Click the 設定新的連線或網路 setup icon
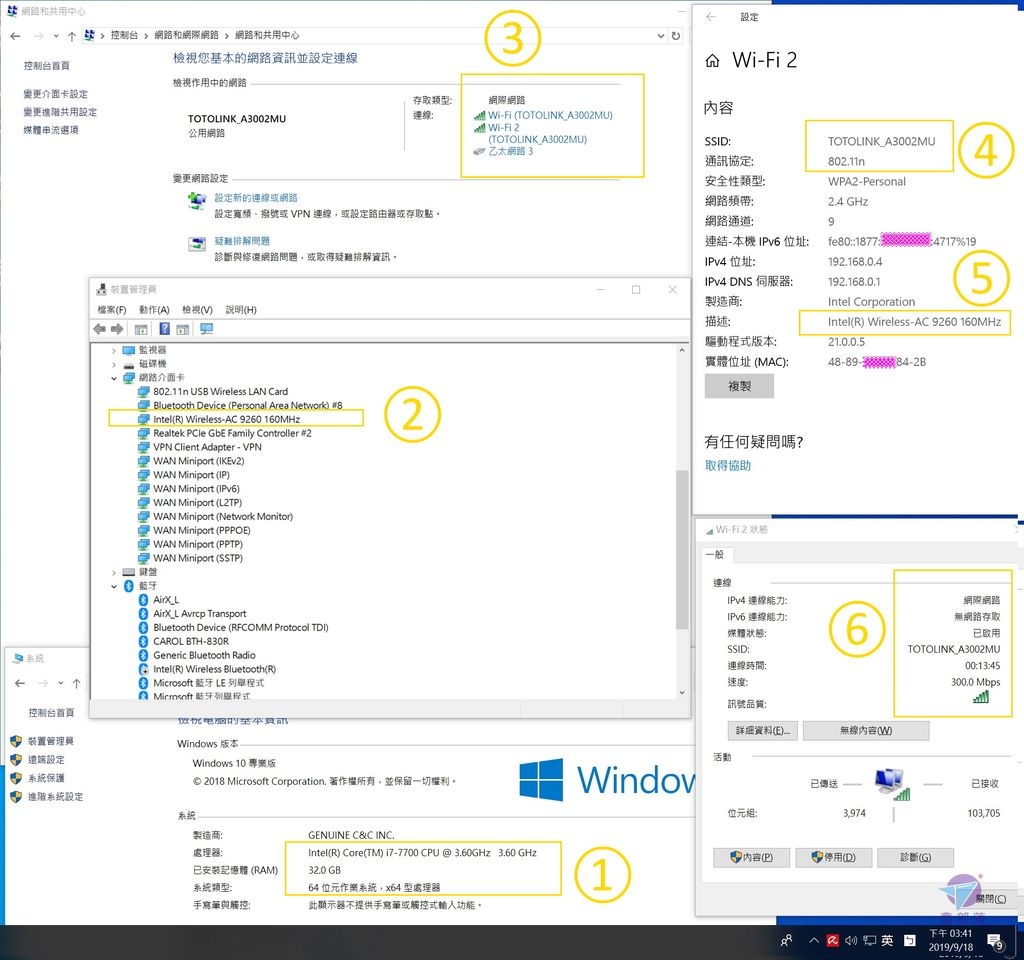Viewport: 1024px width, 960px height. click(x=197, y=200)
